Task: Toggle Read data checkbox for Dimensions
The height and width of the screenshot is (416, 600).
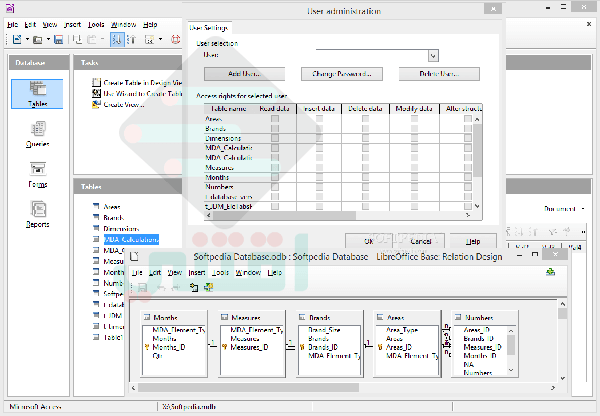Action: click(275, 138)
